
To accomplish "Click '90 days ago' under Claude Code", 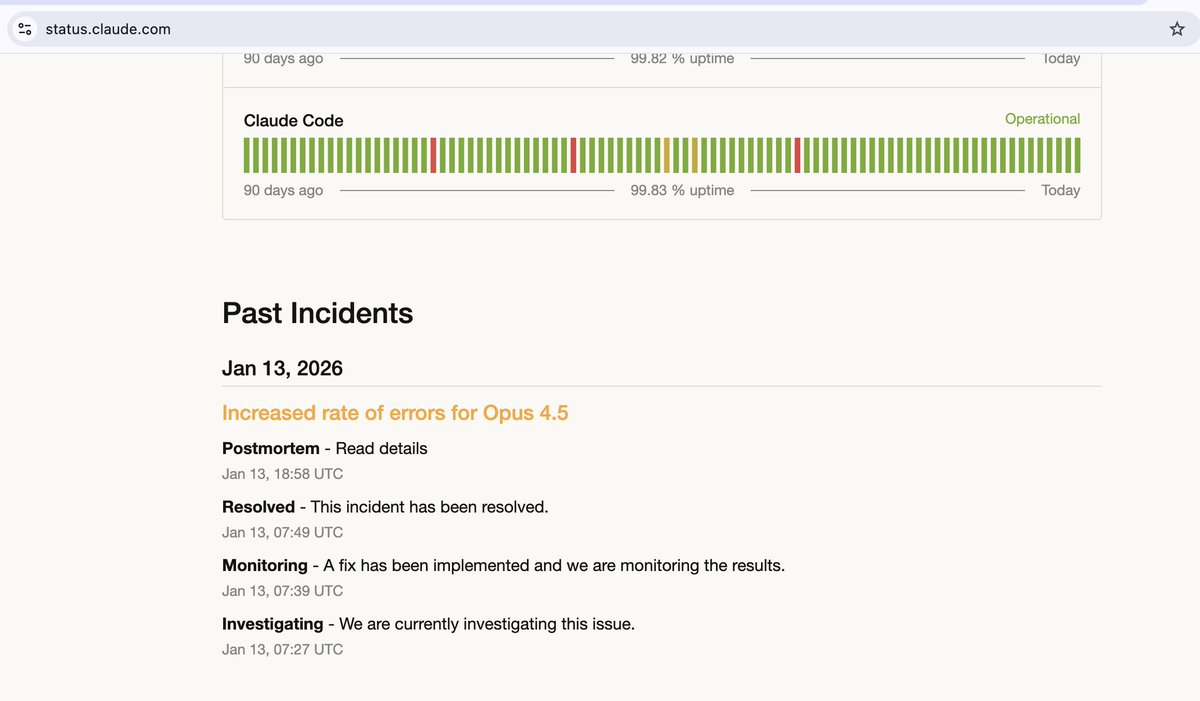I will pos(283,190).
